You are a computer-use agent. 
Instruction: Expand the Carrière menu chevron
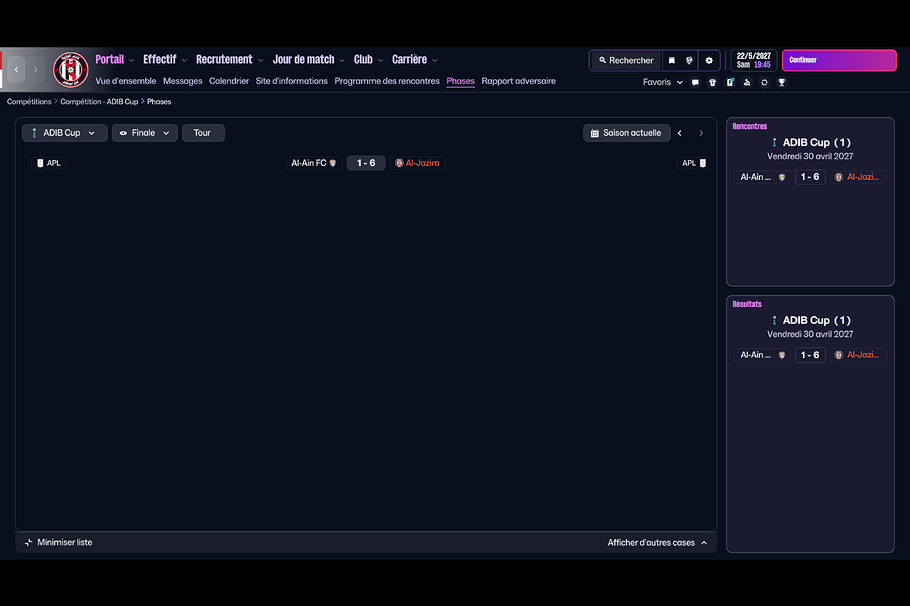click(435, 60)
